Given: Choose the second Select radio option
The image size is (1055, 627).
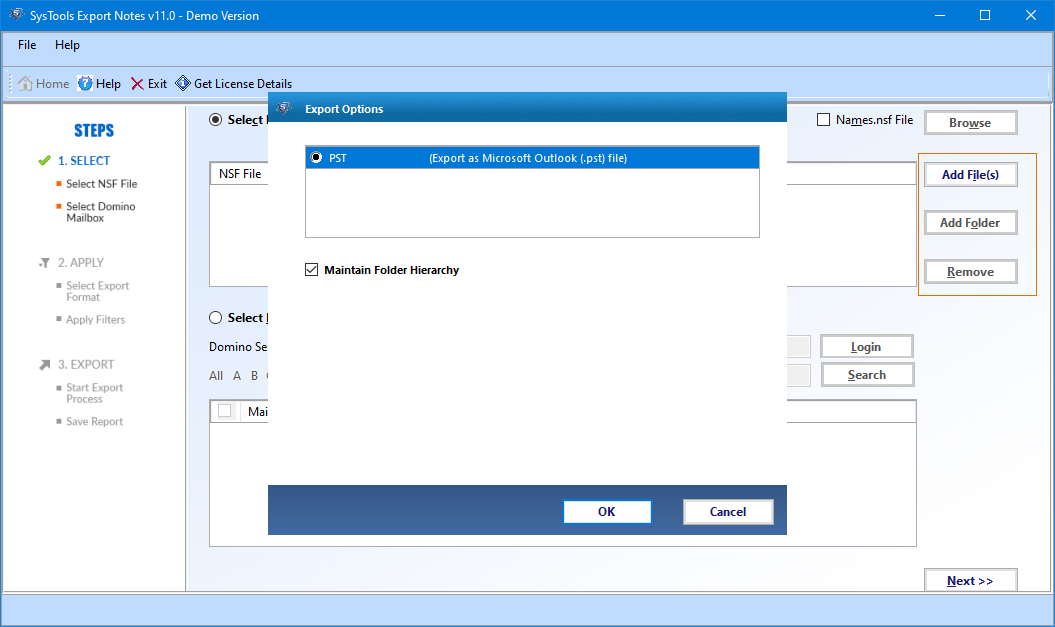Looking at the screenshot, I should click(x=215, y=318).
